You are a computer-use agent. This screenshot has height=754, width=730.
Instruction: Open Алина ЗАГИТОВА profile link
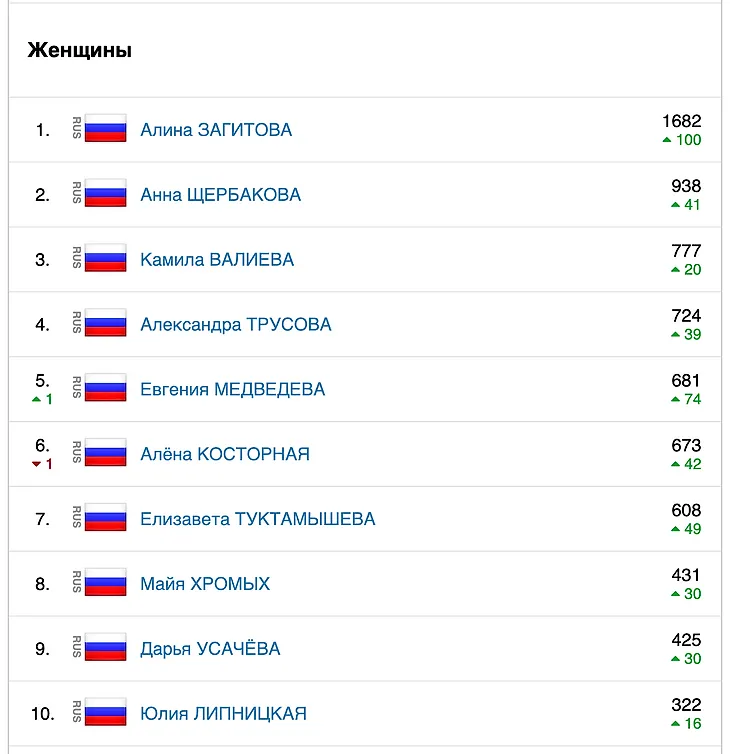(216, 130)
